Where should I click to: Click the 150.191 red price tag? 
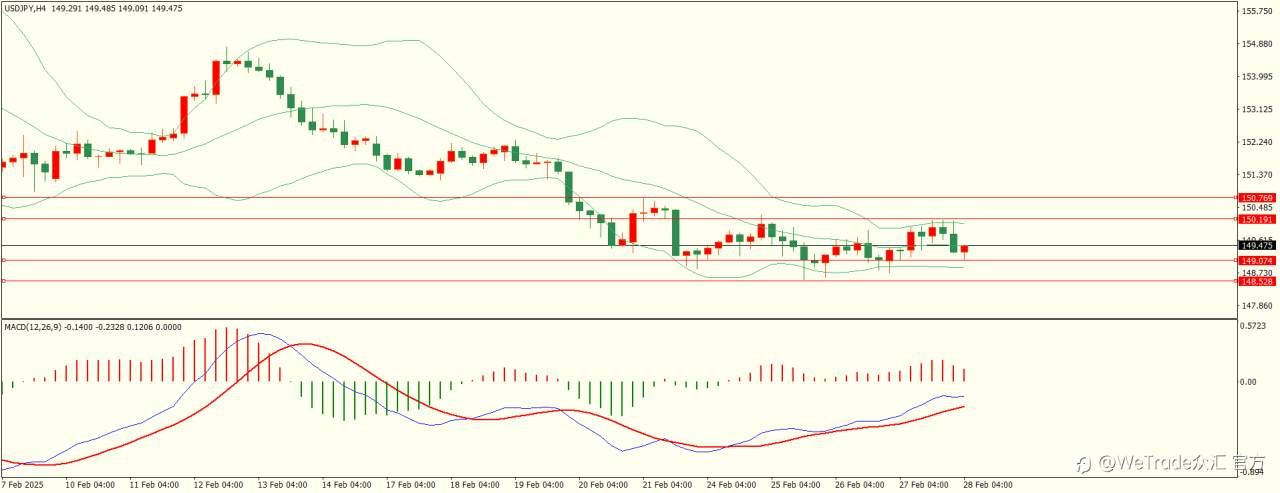point(1255,219)
